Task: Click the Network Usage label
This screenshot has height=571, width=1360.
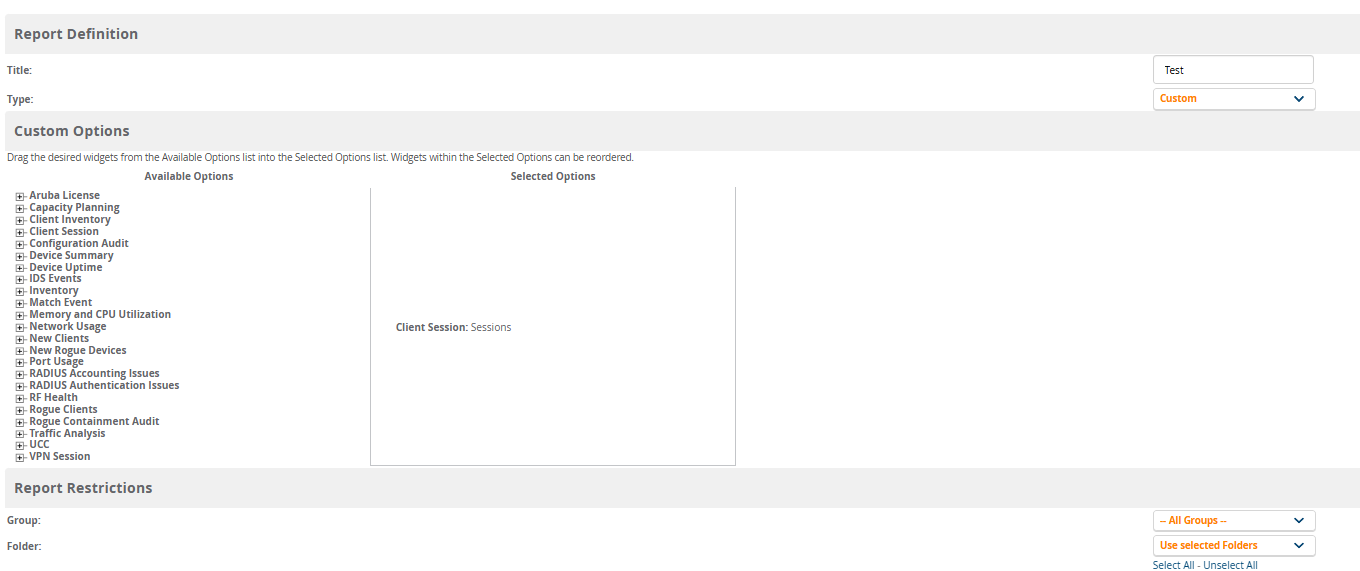Action: (68, 326)
